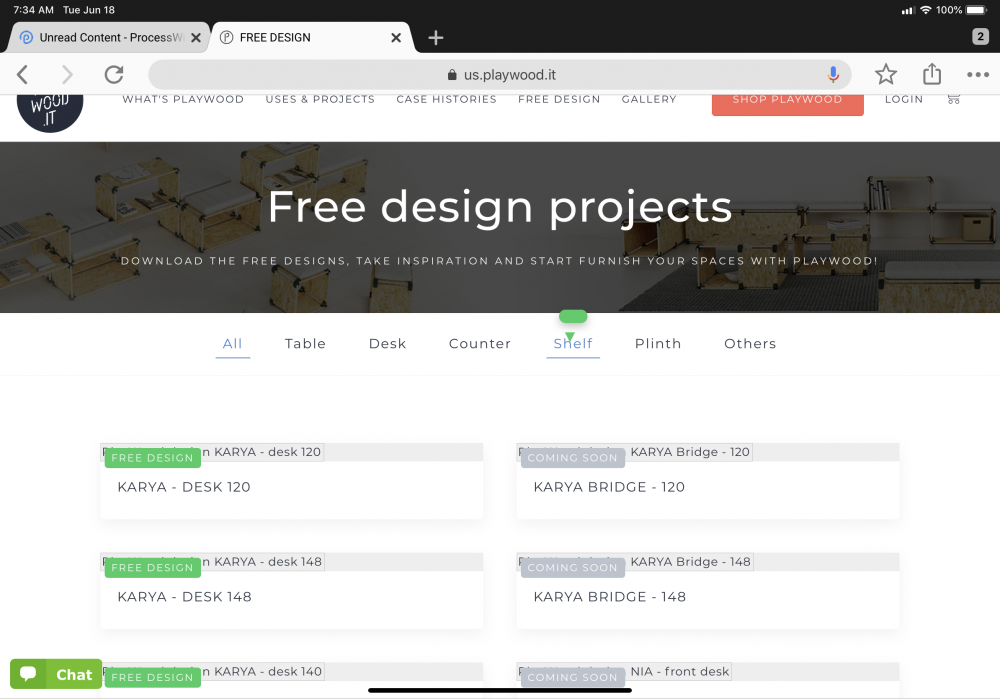1000x699 pixels.
Task: Open the CASE HISTORIES menu item
Action: click(446, 99)
